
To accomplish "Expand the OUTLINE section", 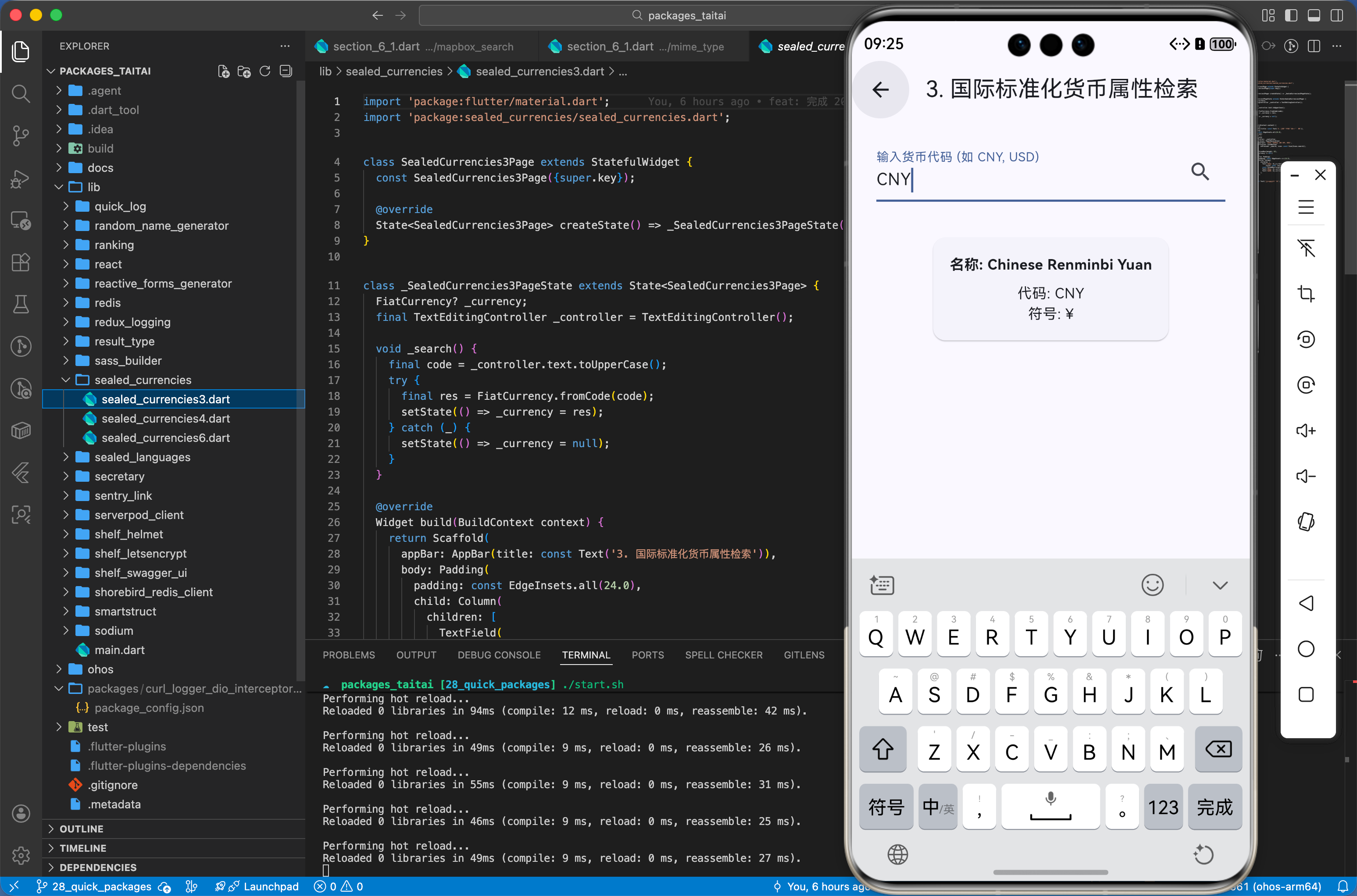I will click(x=81, y=828).
